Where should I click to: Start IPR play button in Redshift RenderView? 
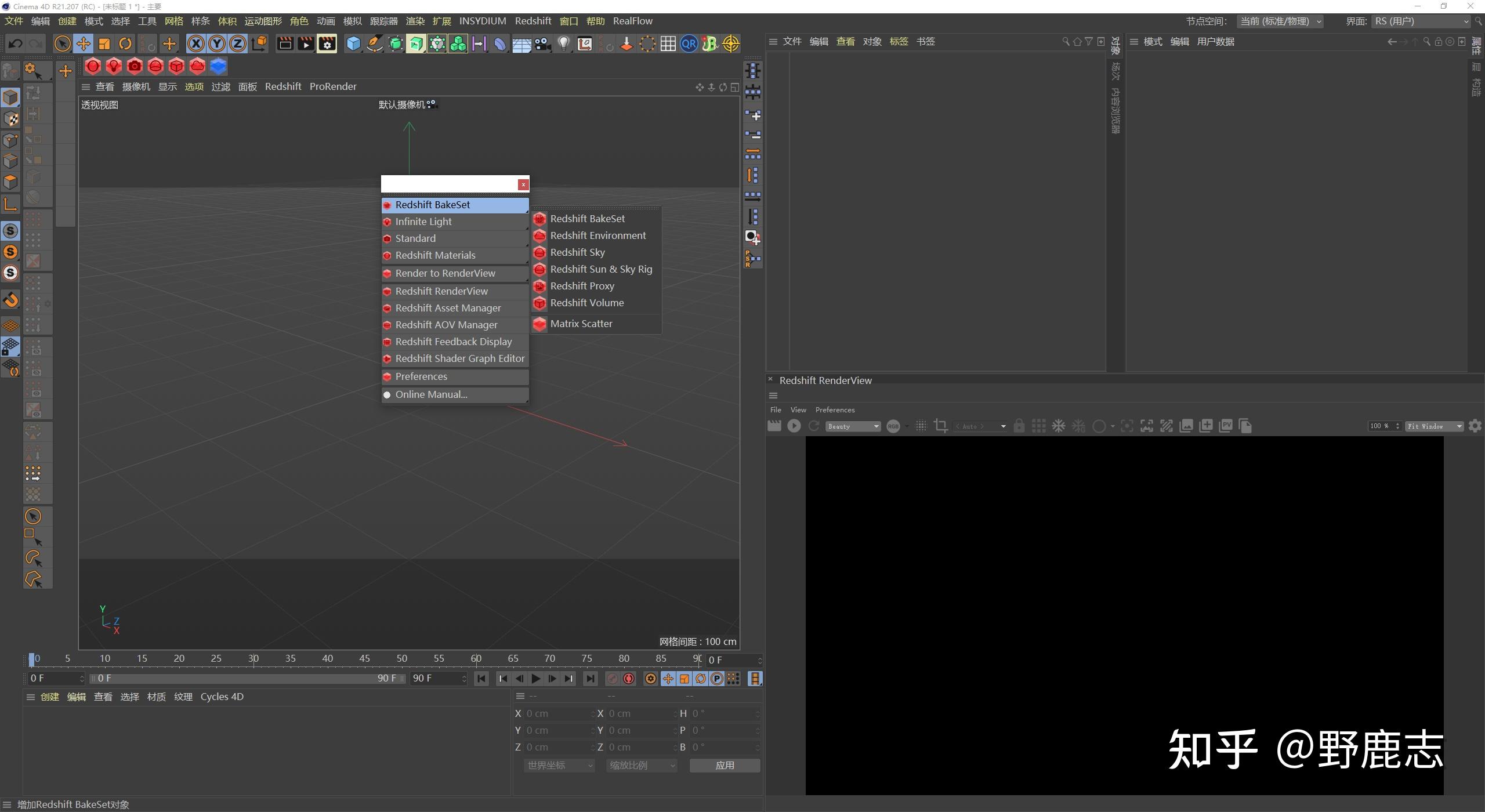click(794, 426)
